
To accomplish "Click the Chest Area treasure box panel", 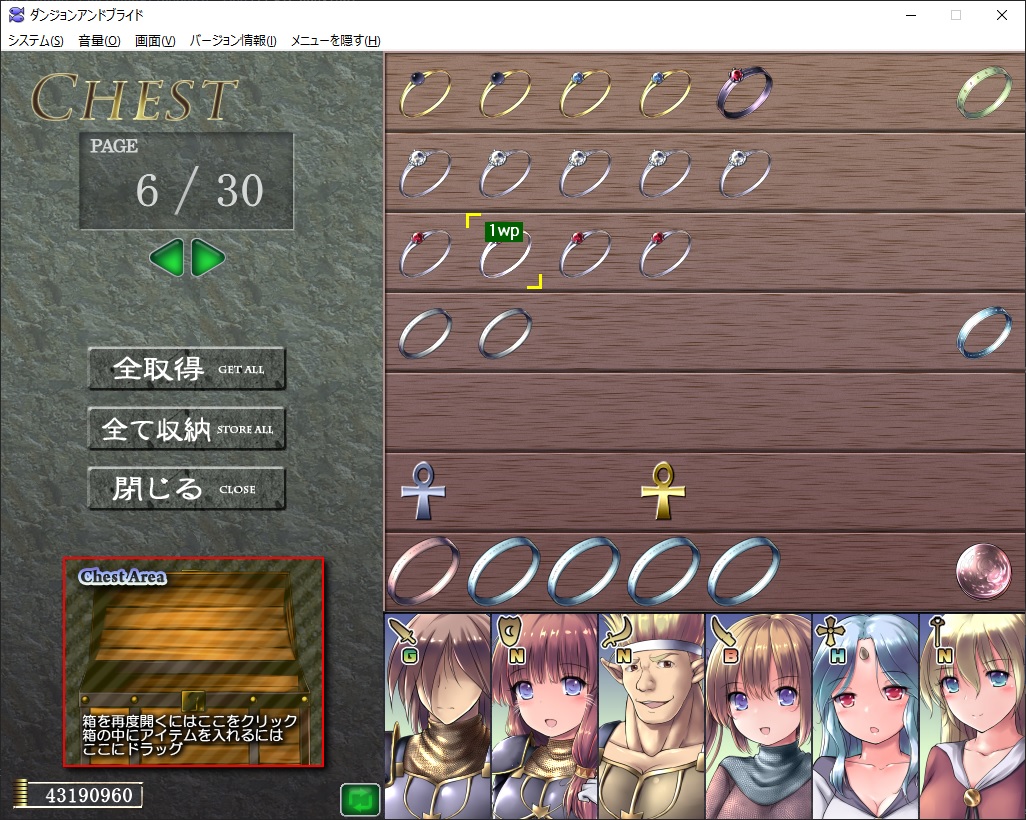I will coord(194,662).
